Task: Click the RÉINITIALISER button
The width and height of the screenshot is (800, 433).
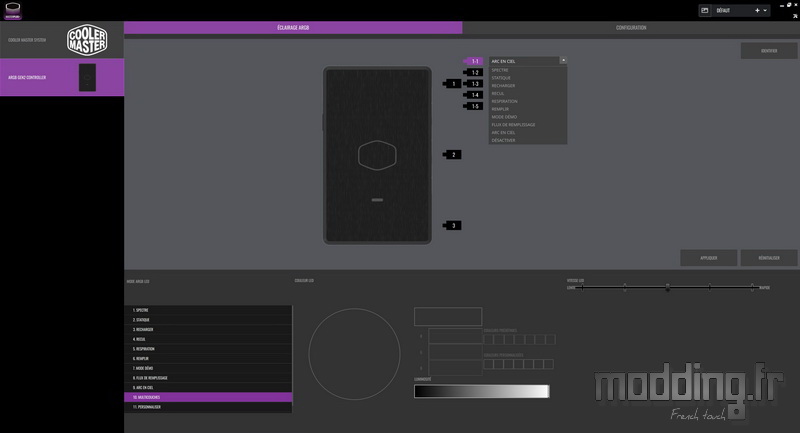Action: [769, 258]
